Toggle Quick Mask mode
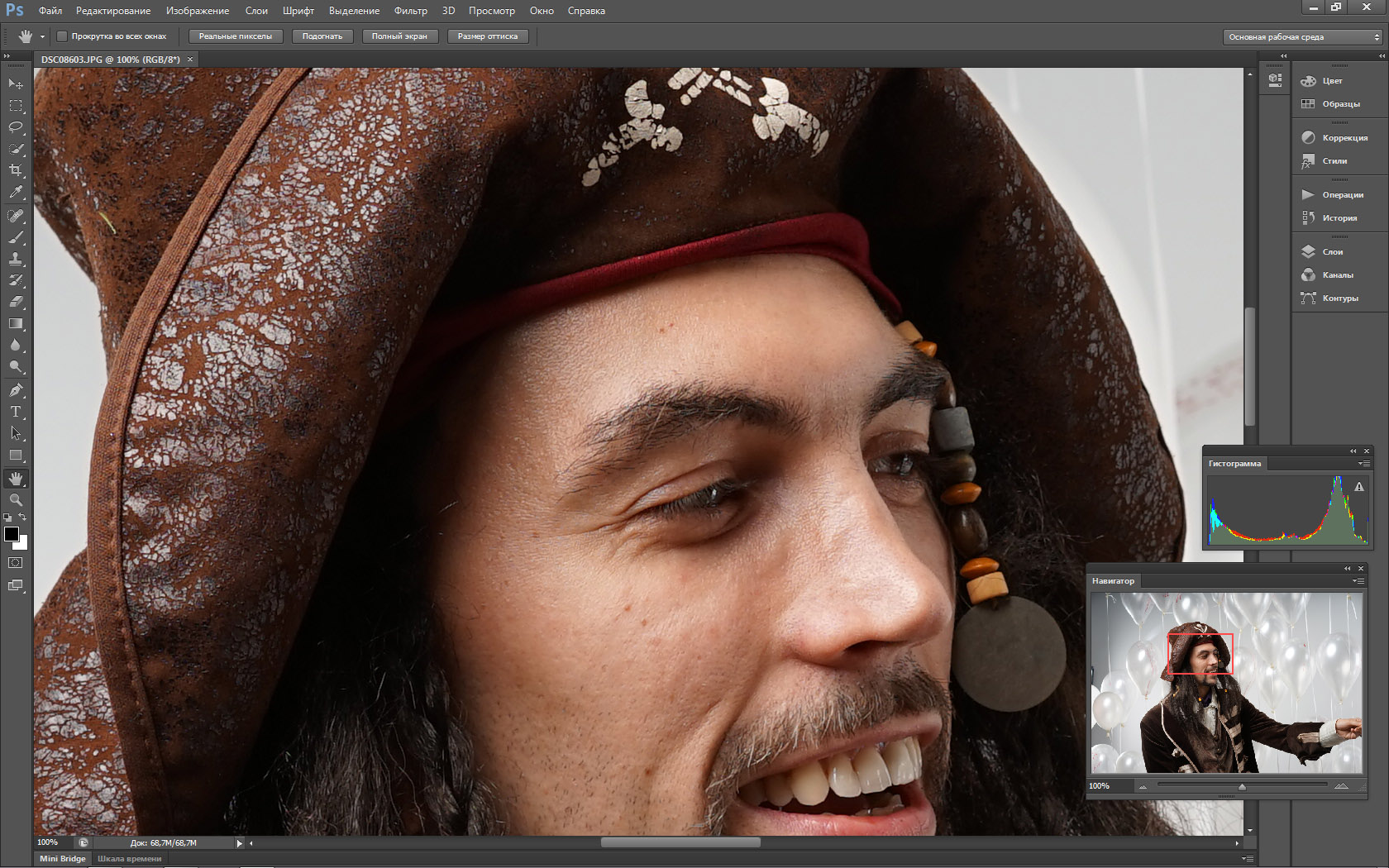Viewport: 1389px width, 868px height. click(16, 563)
